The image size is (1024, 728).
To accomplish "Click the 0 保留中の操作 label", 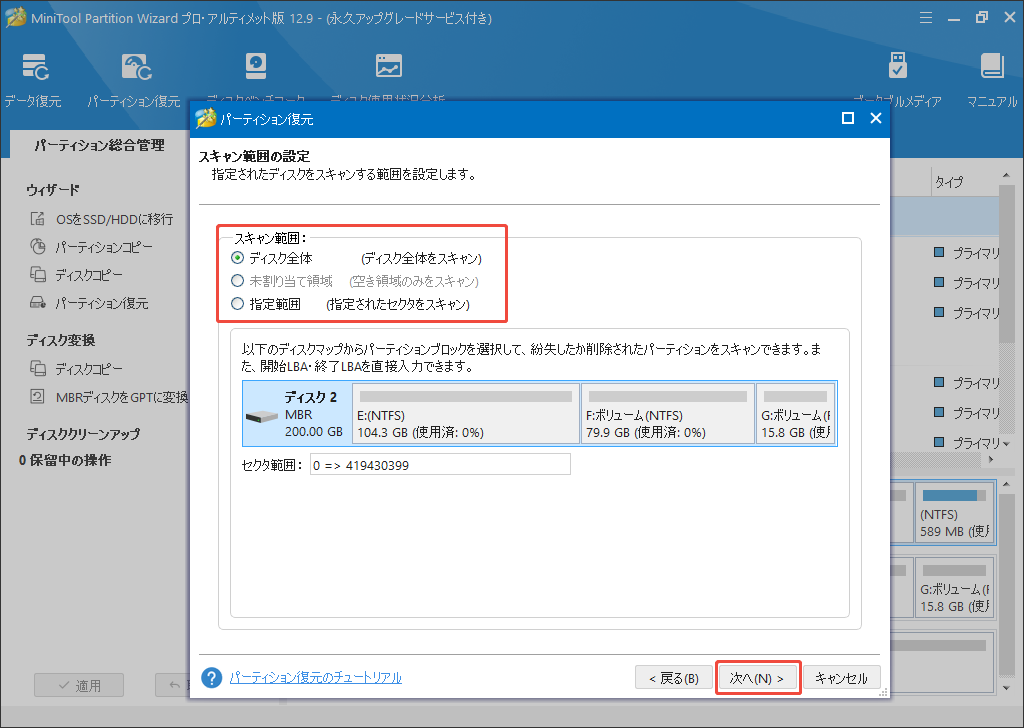I will click(65, 460).
